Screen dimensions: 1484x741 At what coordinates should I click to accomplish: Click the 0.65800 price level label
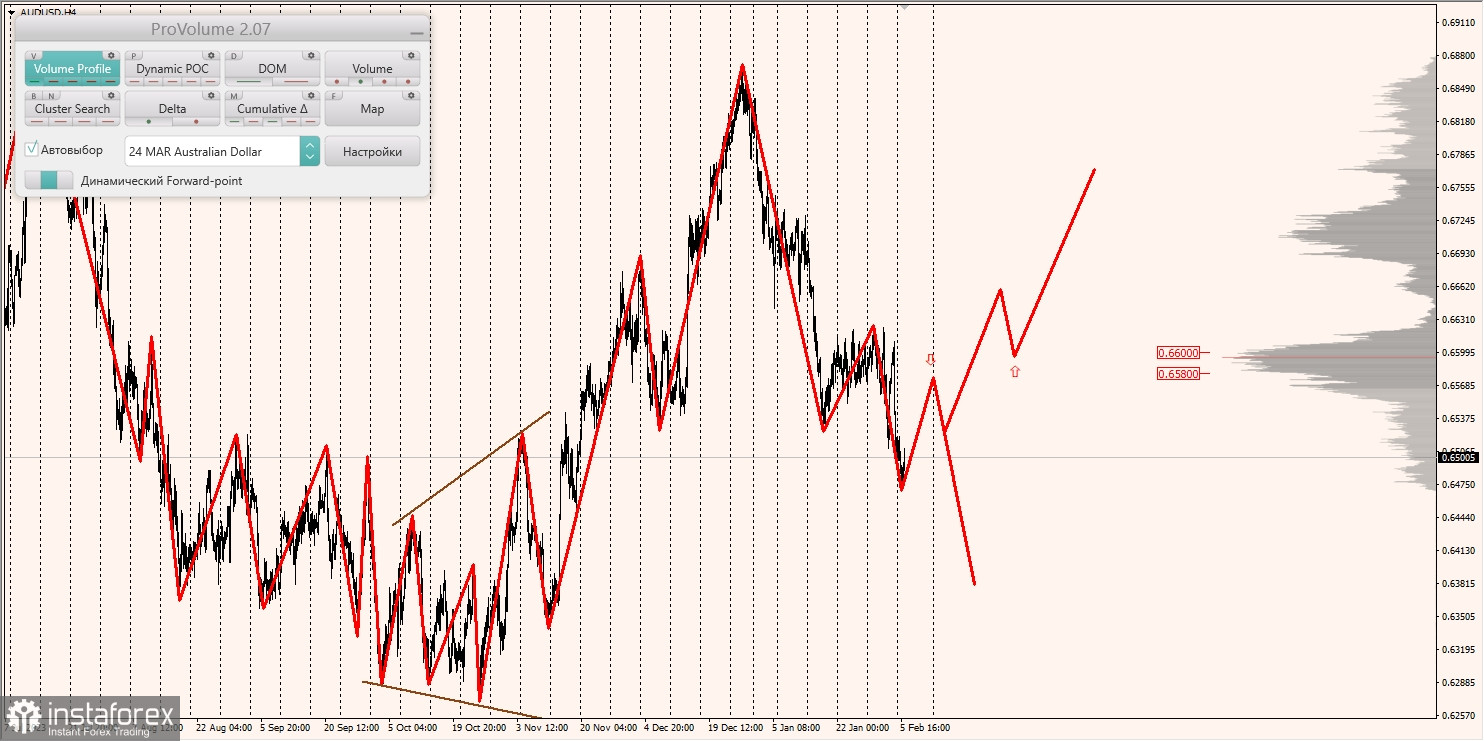(x=1178, y=373)
